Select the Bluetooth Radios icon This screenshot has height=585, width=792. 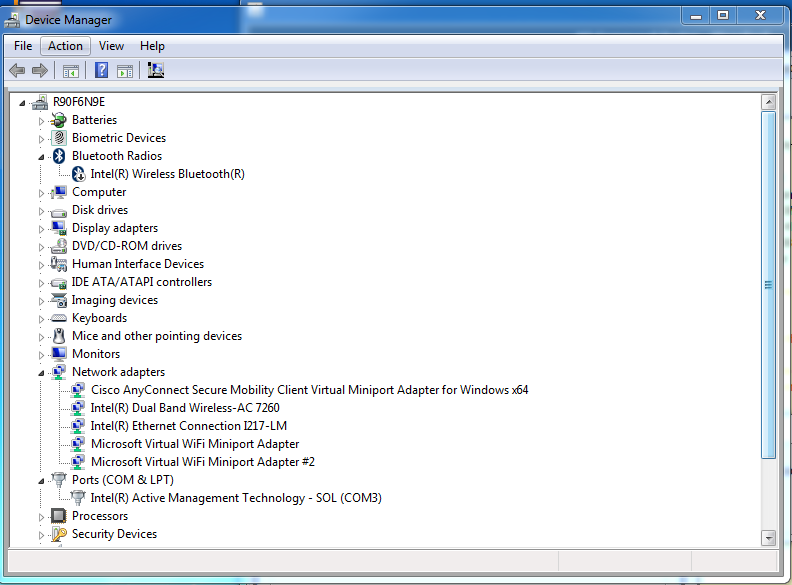[59, 156]
